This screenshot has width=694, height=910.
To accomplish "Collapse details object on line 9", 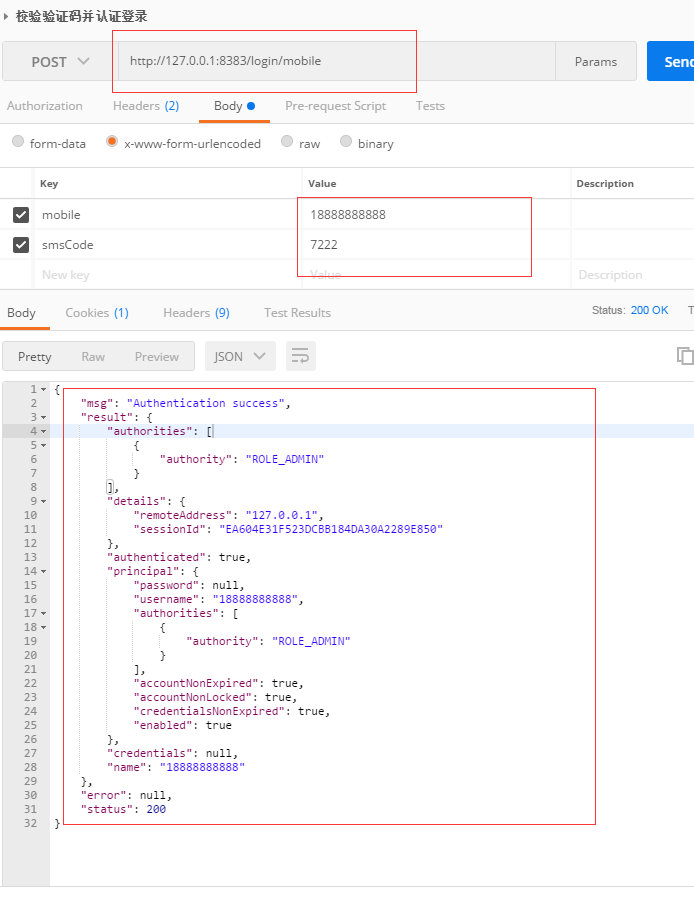I will 44,501.
